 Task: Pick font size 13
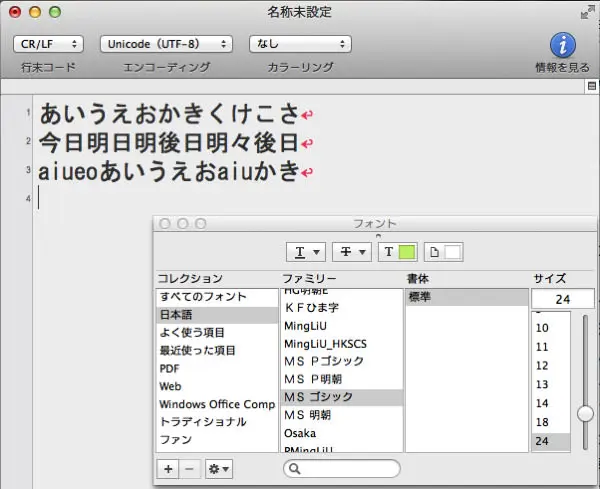551,384
